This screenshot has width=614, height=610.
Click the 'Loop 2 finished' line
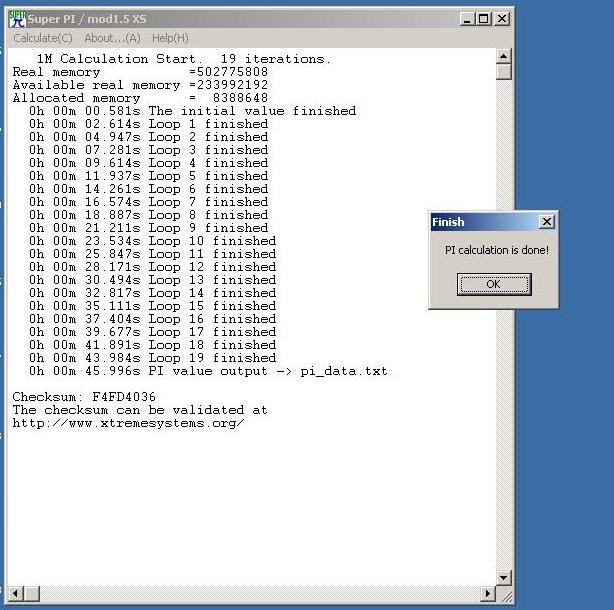148,137
